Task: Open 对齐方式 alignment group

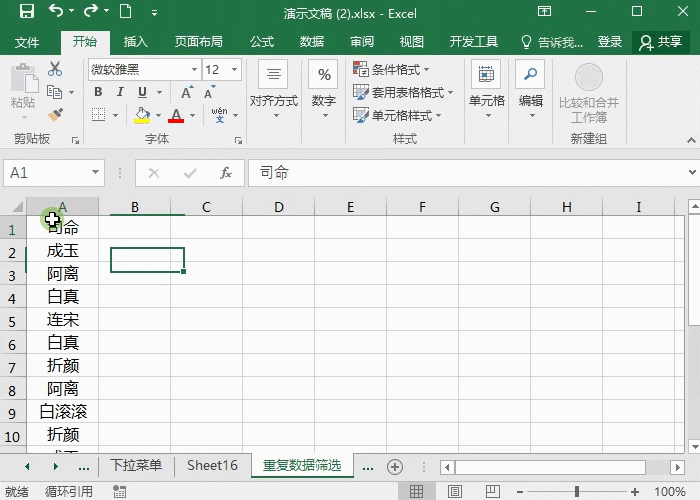Action: click(274, 91)
